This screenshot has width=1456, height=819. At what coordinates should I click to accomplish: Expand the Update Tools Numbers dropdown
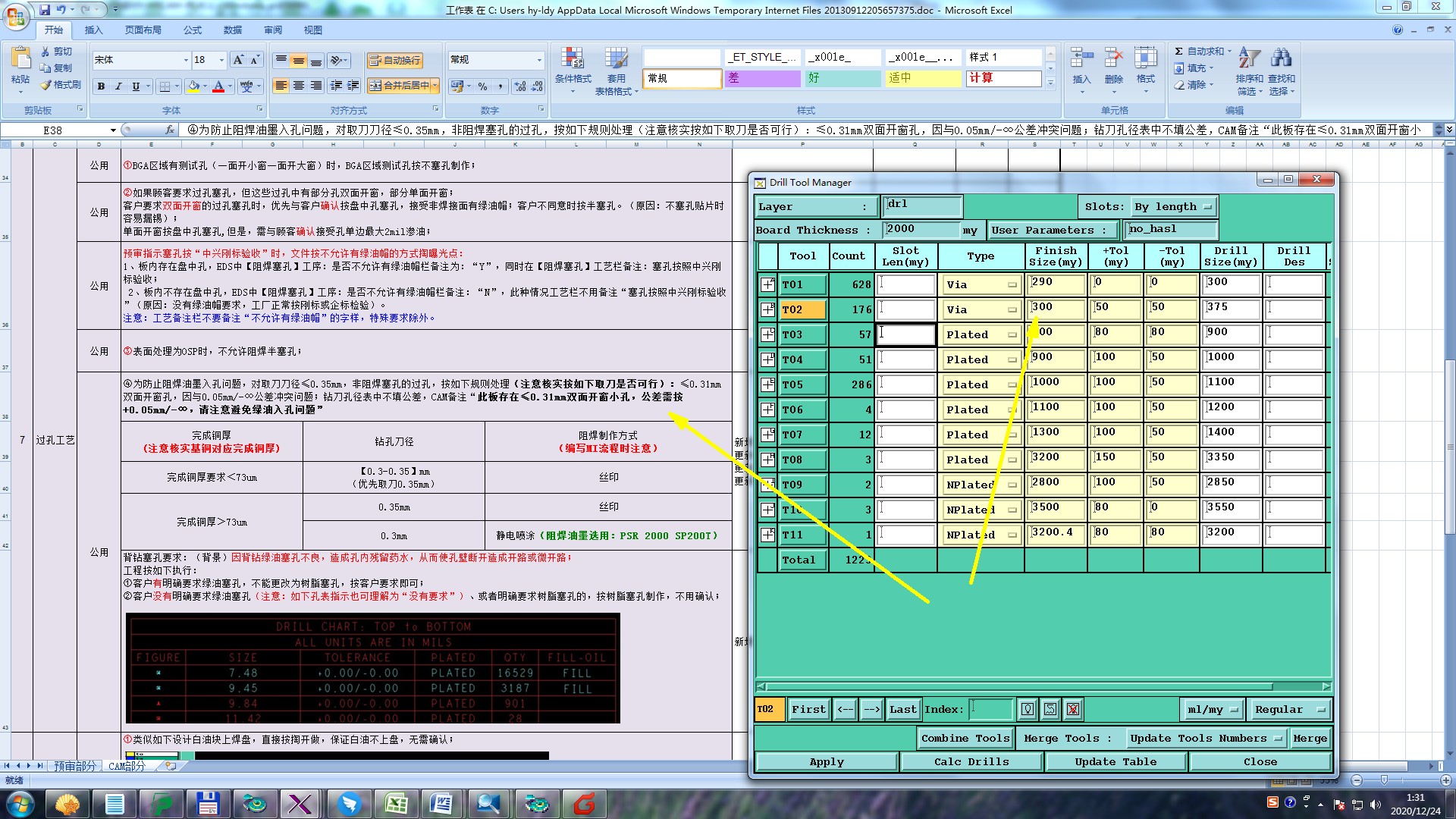tap(1205, 738)
